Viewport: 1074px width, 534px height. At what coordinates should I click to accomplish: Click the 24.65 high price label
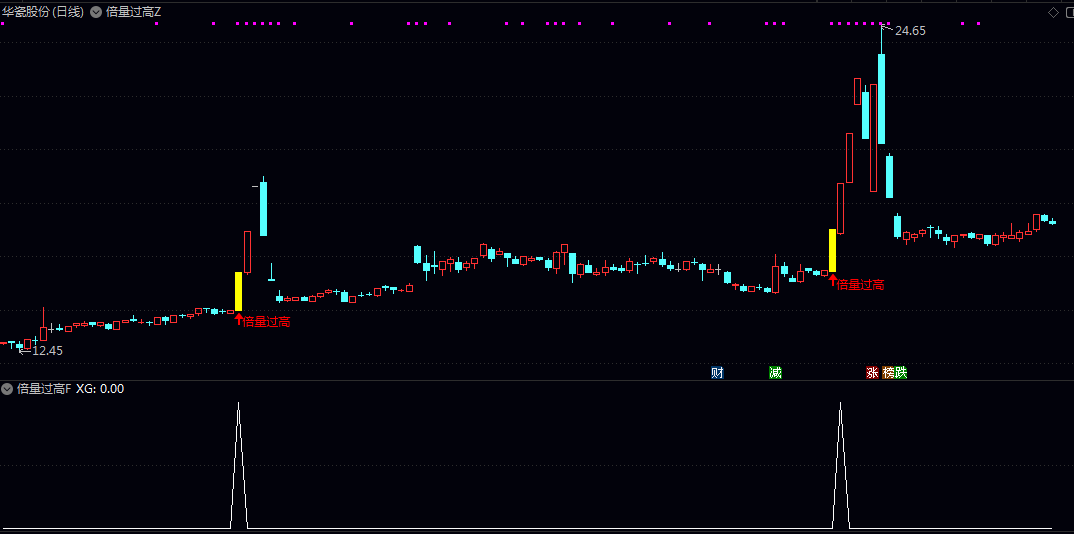click(x=910, y=30)
